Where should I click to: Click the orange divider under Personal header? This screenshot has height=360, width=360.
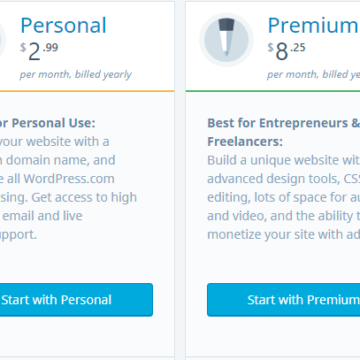(87, 91)
